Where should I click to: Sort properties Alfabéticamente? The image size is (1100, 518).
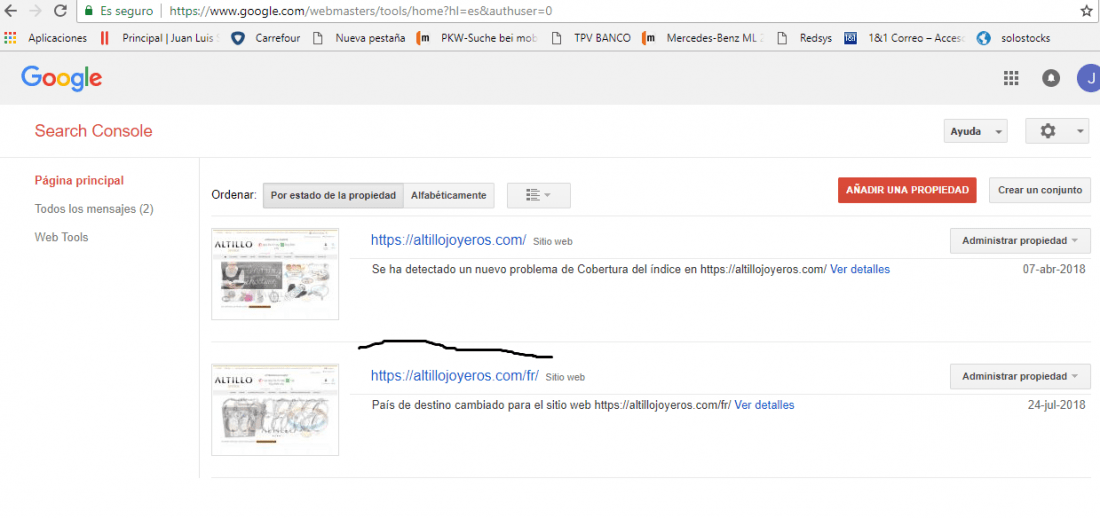coord(449,195)
